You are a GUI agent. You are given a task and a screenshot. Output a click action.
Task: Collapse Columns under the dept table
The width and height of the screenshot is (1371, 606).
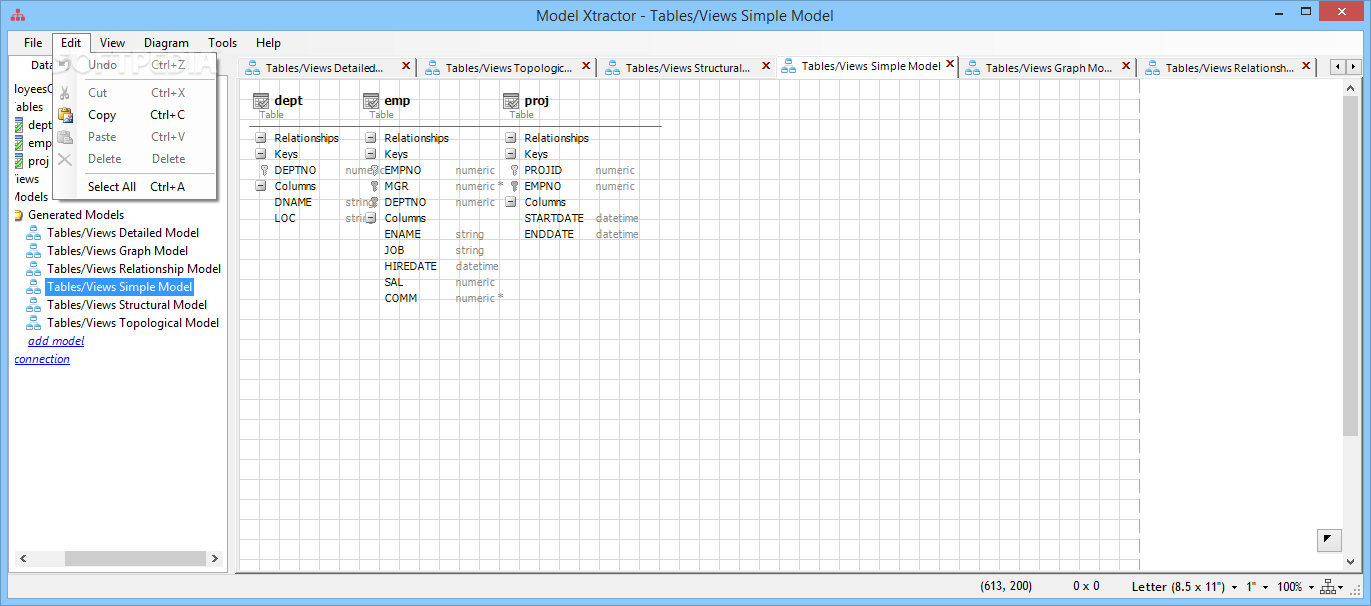(x=260, y=186)
